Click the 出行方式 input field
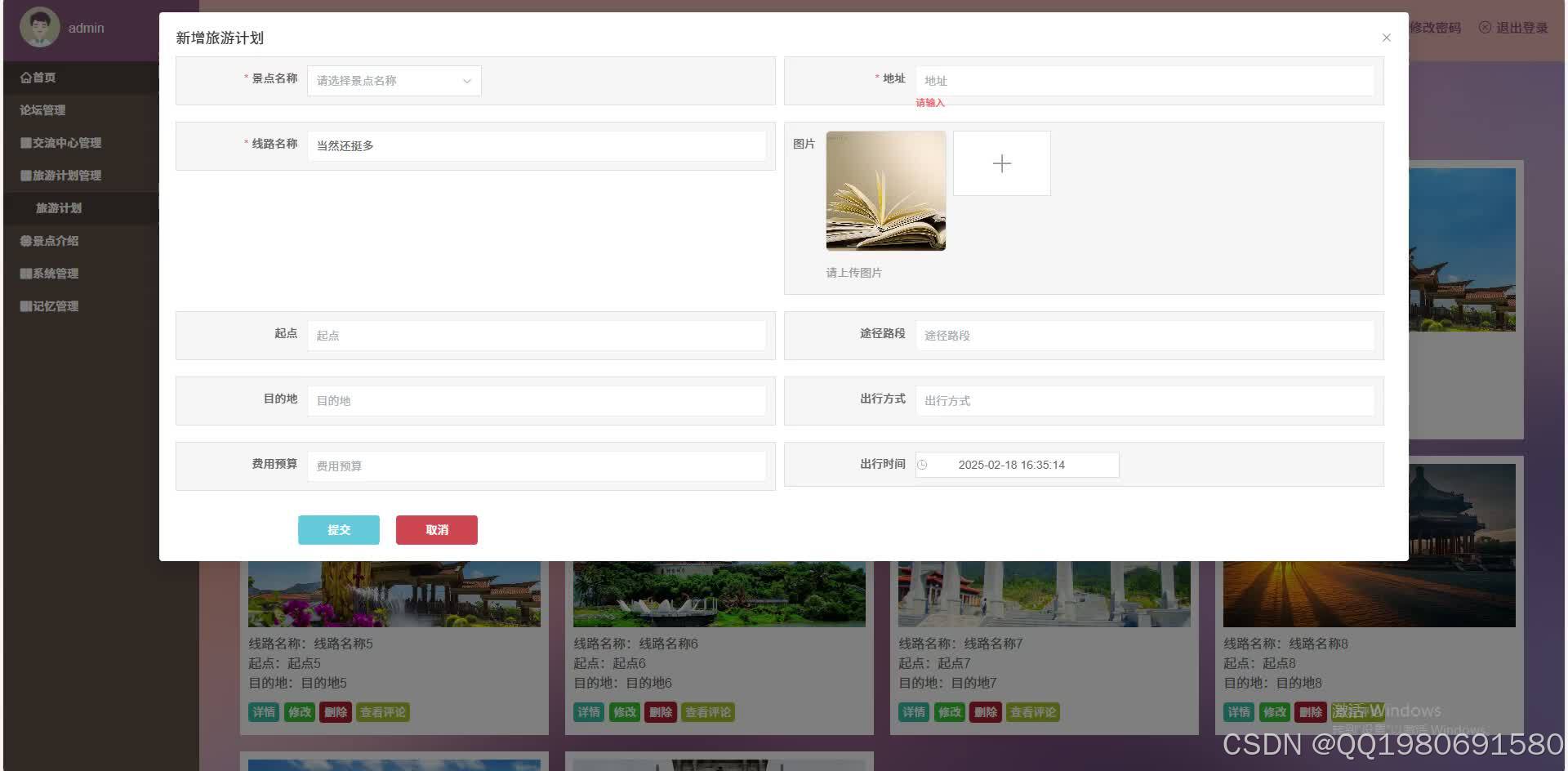 (1145, 401)
